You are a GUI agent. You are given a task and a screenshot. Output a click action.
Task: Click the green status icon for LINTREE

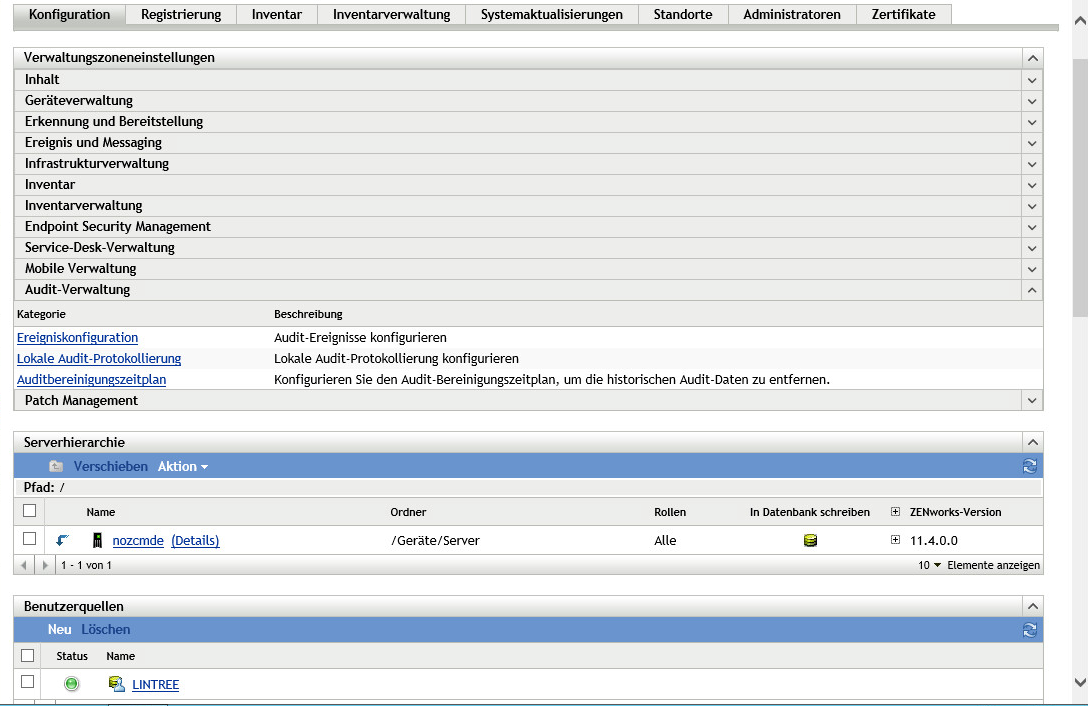click(71, 684)
